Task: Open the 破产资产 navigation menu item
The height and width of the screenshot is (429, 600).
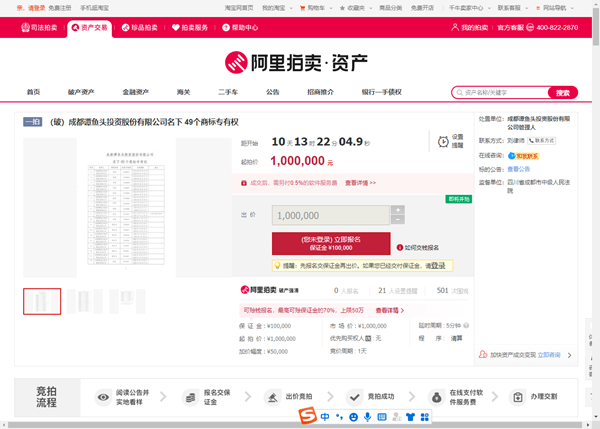Action: (80, 92)
